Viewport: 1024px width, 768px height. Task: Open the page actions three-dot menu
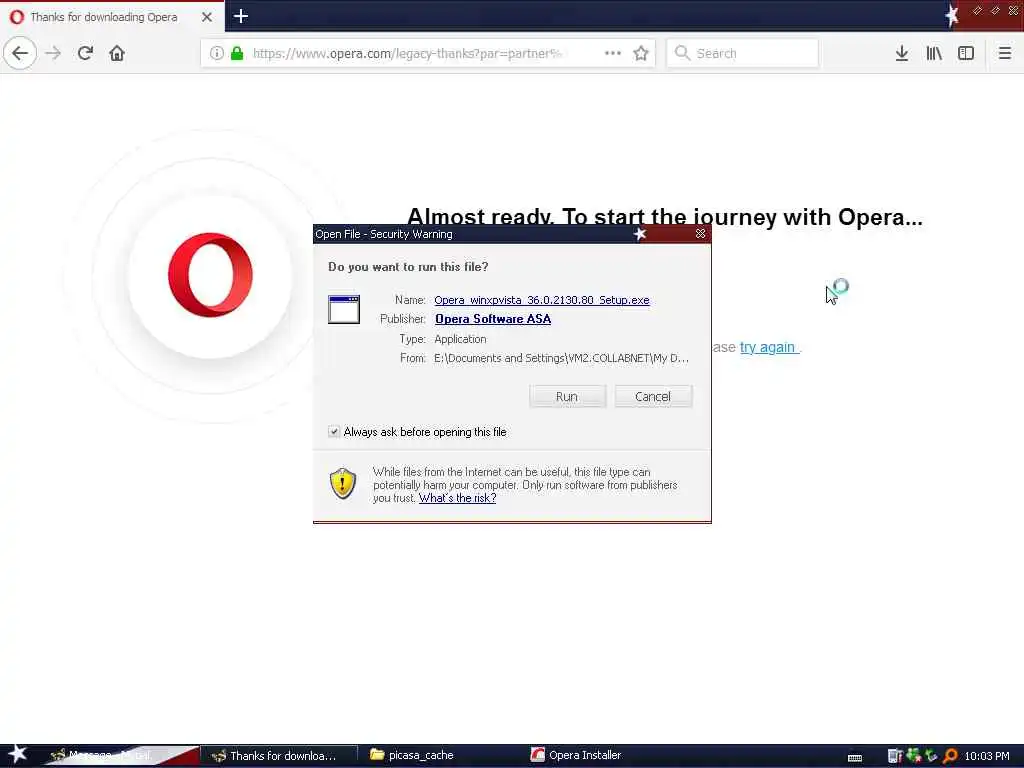[613, 53]
